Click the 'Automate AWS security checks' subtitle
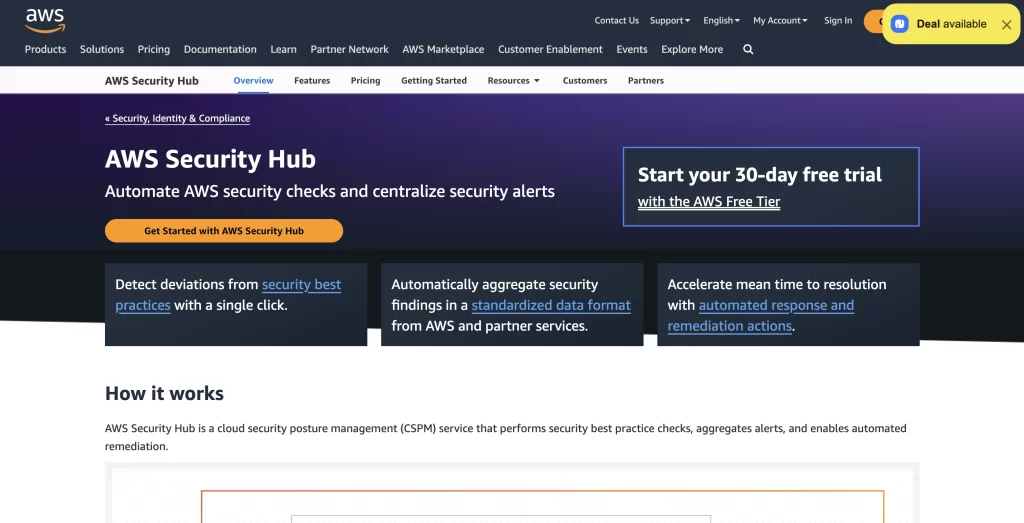The height and width of the screenshot is (523, 1024). point(330,191)
